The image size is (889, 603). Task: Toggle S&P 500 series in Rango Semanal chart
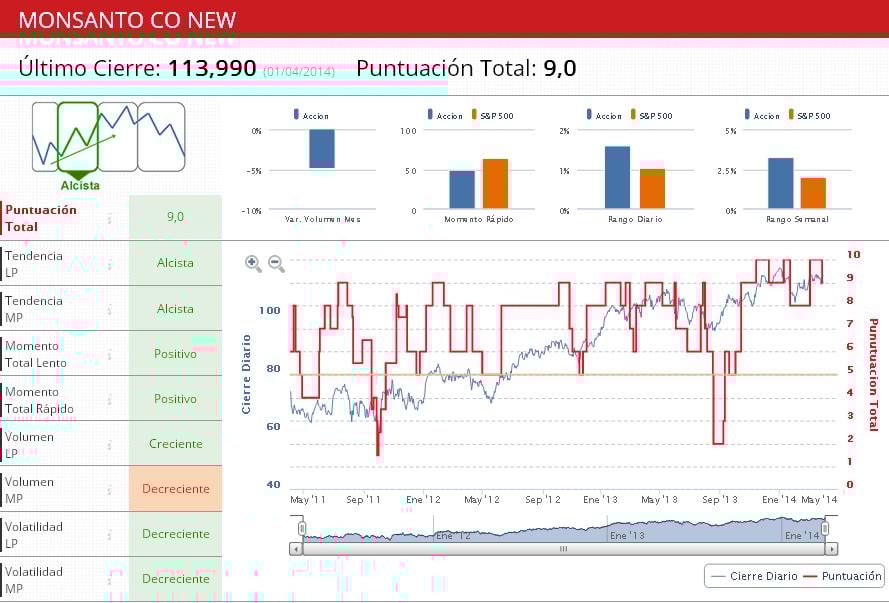coord(810,115)
